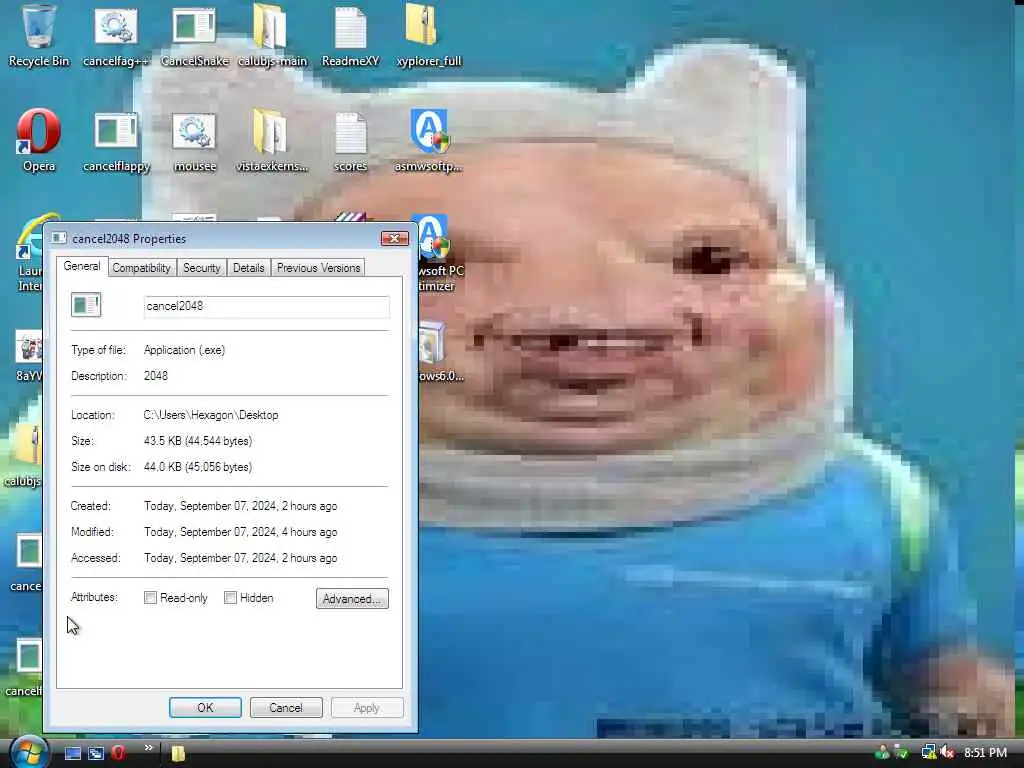Click the folder button on the taskbar
Image resolution: width=1024 pixels, height=768 pixels.
click(x=178, y=753)
